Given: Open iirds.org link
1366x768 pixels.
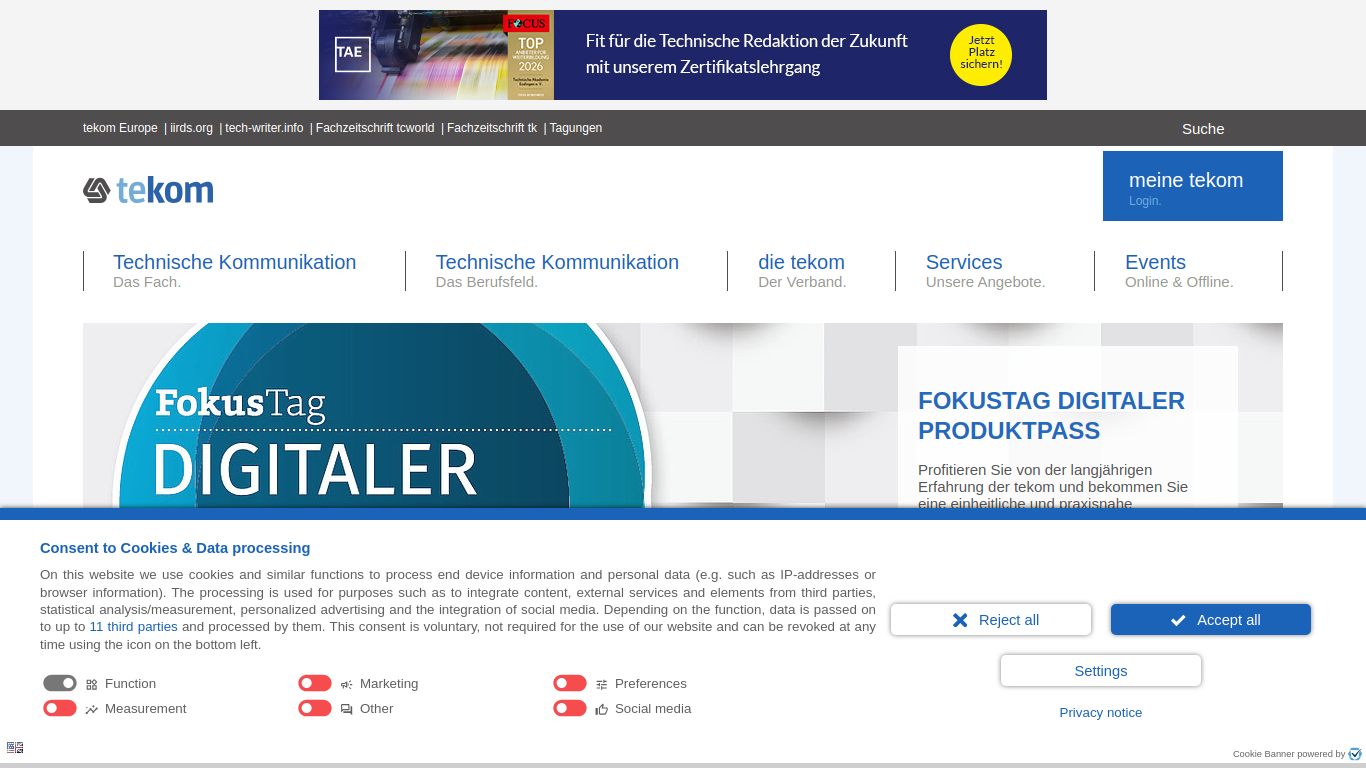Looking at the screenshot, I should pyautogui.click(x=191, y=128).
